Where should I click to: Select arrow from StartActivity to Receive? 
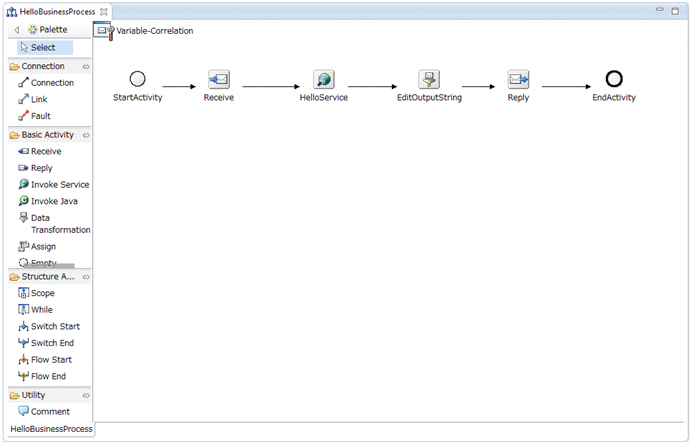(179, 87)
